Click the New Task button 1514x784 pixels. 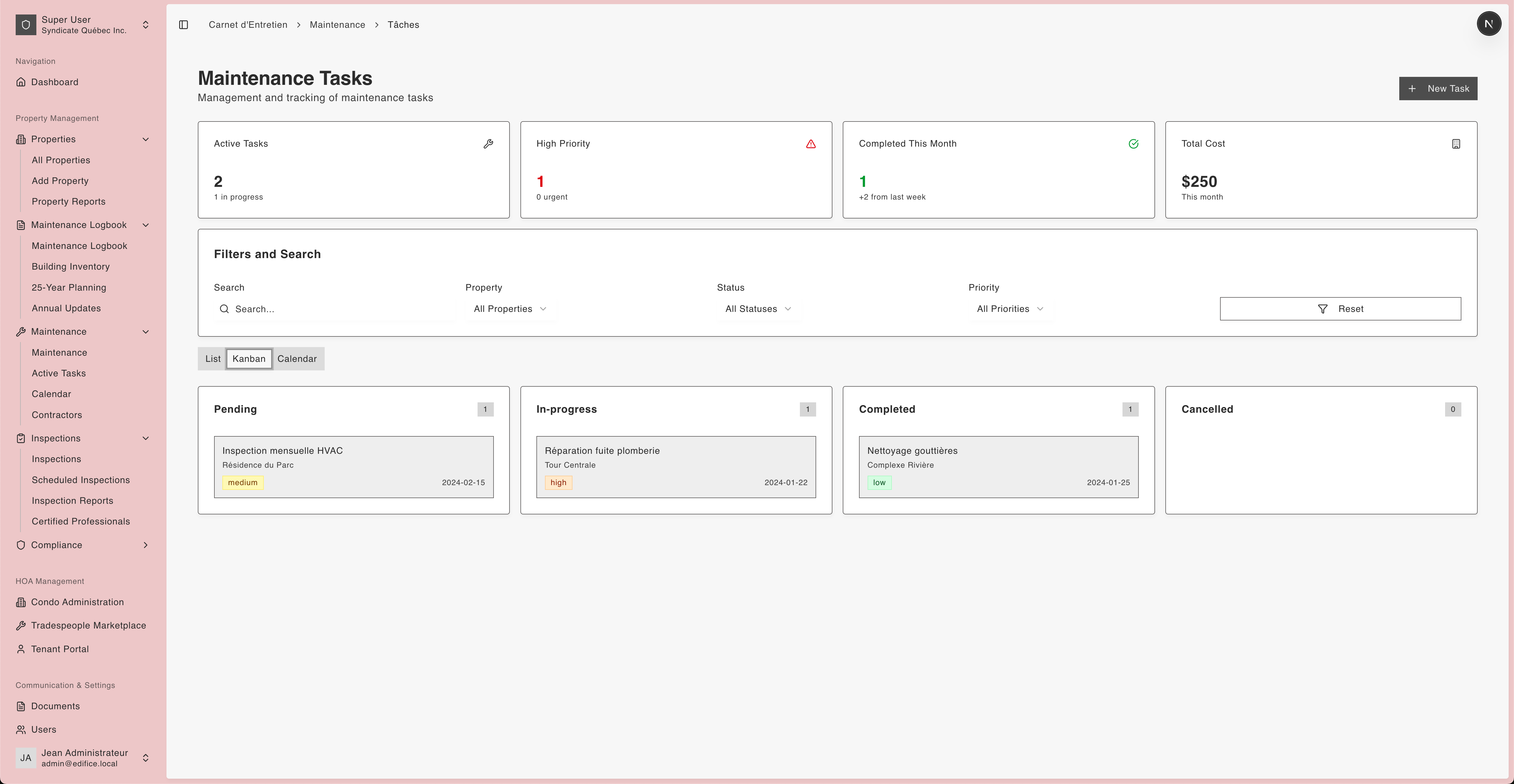click(x=1438, y=89)
